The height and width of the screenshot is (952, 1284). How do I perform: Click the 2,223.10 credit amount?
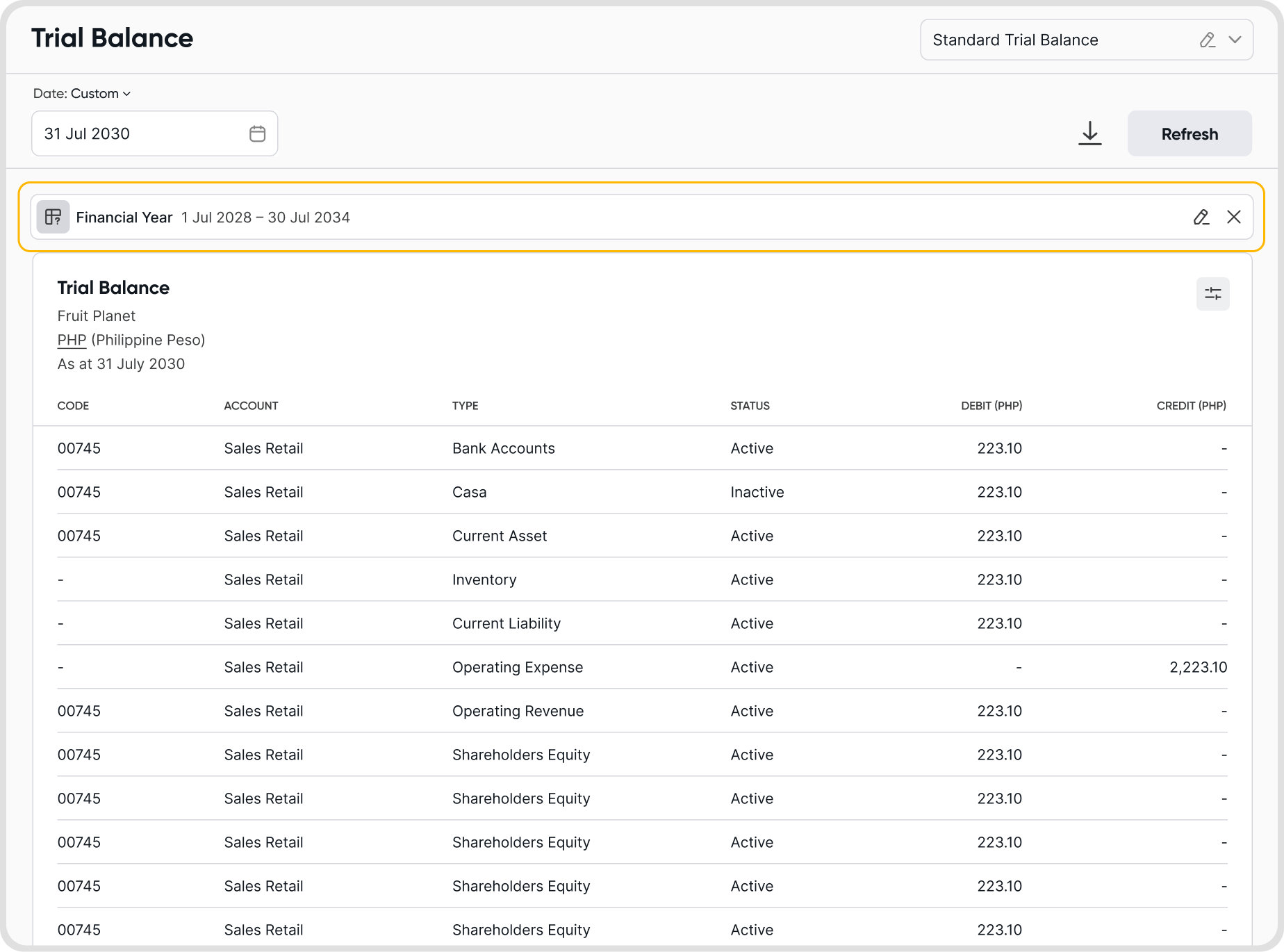pyautogui.click(x=1198, y=668)
